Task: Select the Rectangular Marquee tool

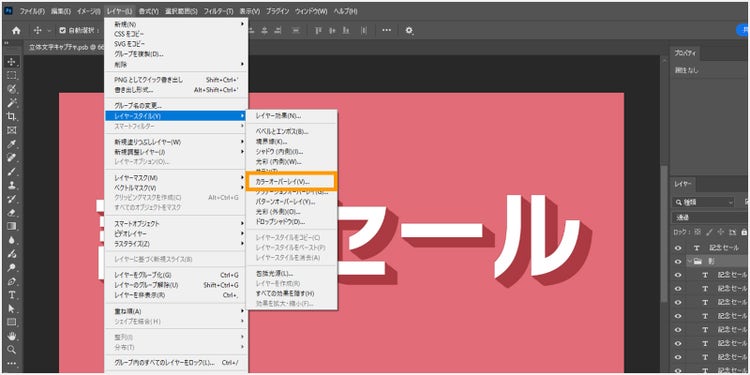Action: pos(12,75)
